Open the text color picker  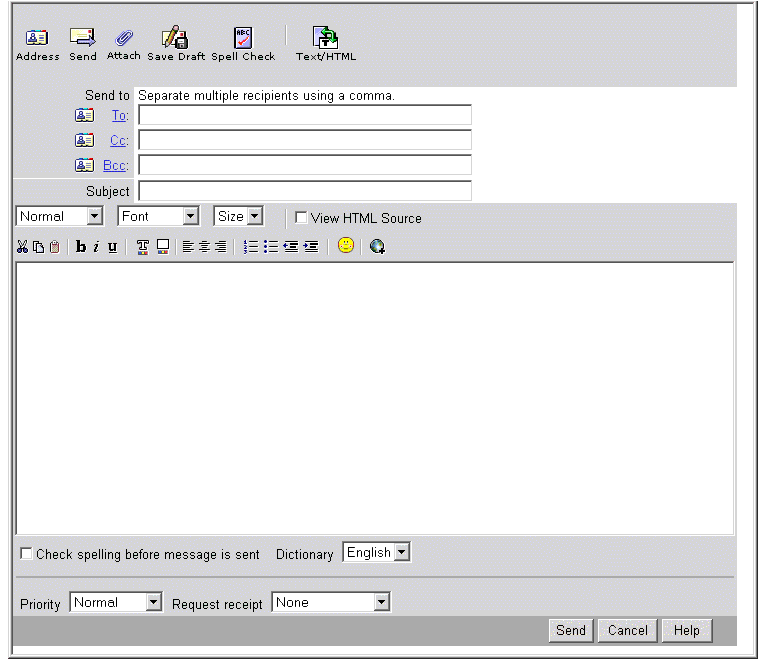click(x=143, y=247)
